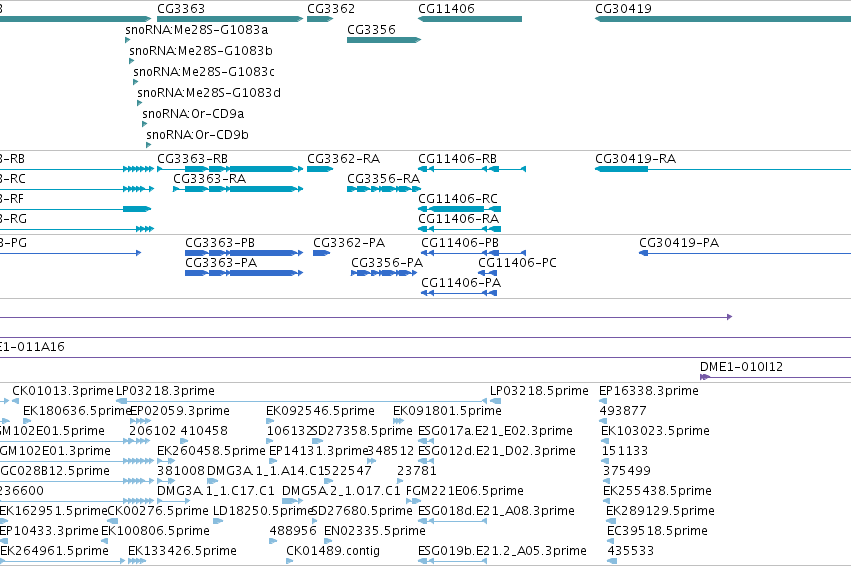Click feature DMG5A.2_1.O17.C1
The width and height of the screenshot is (851, 566).
coord(341,491)
